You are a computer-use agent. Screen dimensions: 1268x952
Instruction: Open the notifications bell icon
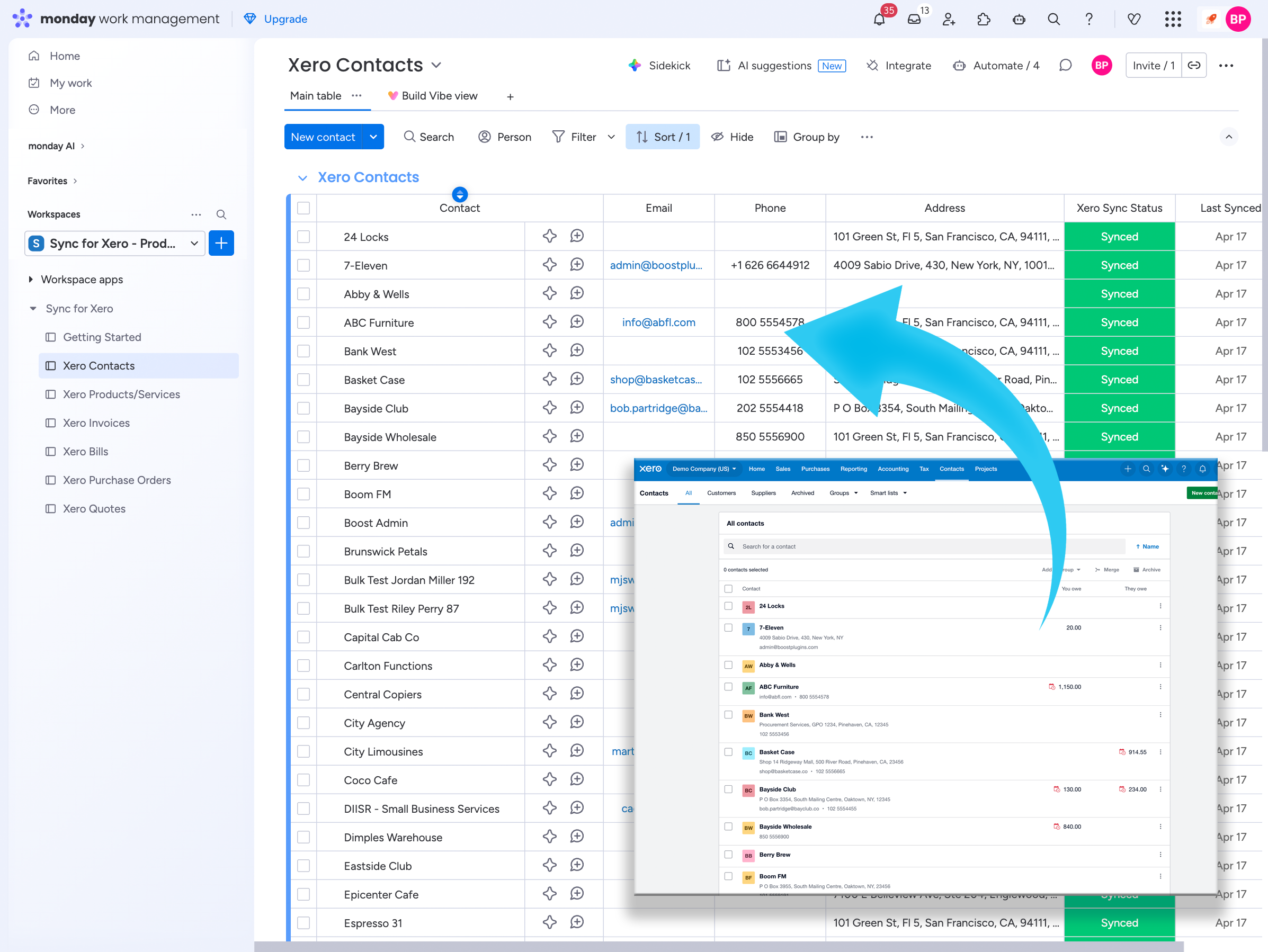click(879, 20)
